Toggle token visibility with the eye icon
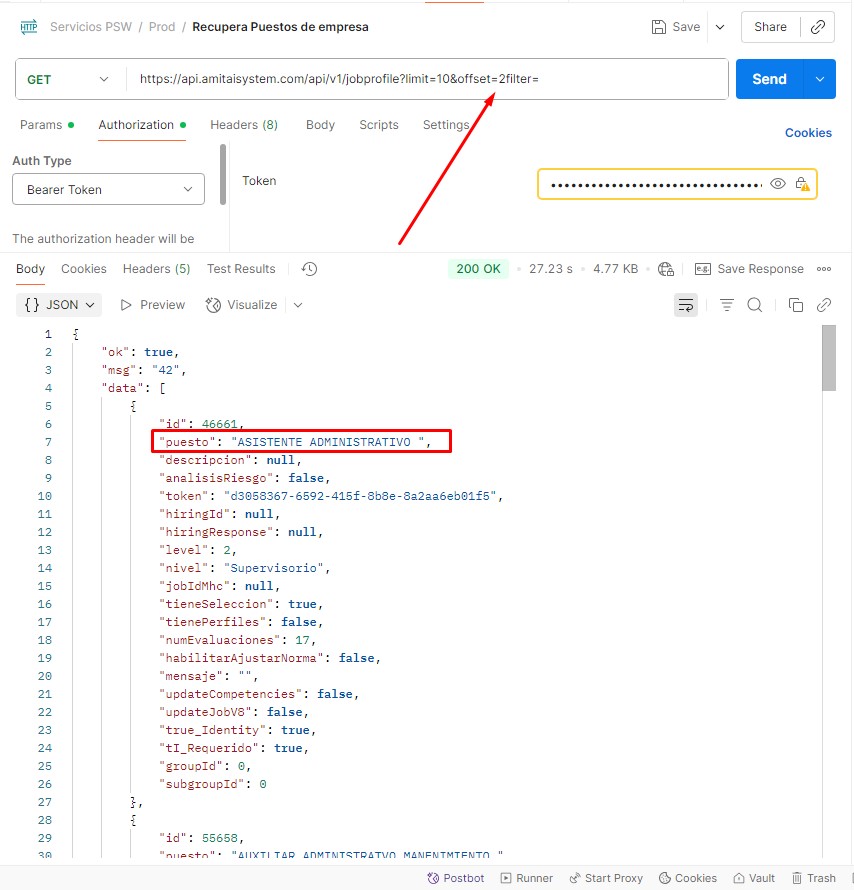The width and height of the screenshot is (854, 890). point(778,184)
